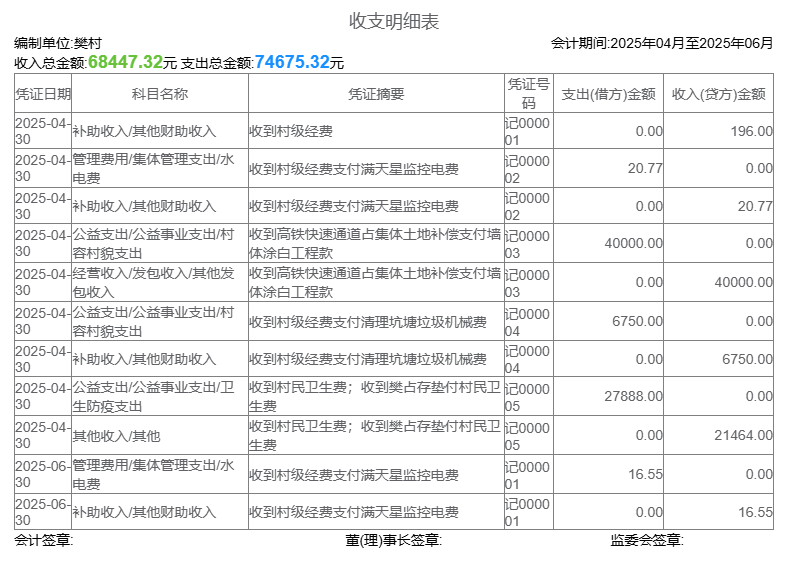Screen dimensions: 789x567
Task: Select the 196.00 income amount cell
Action: coord(751,131)
